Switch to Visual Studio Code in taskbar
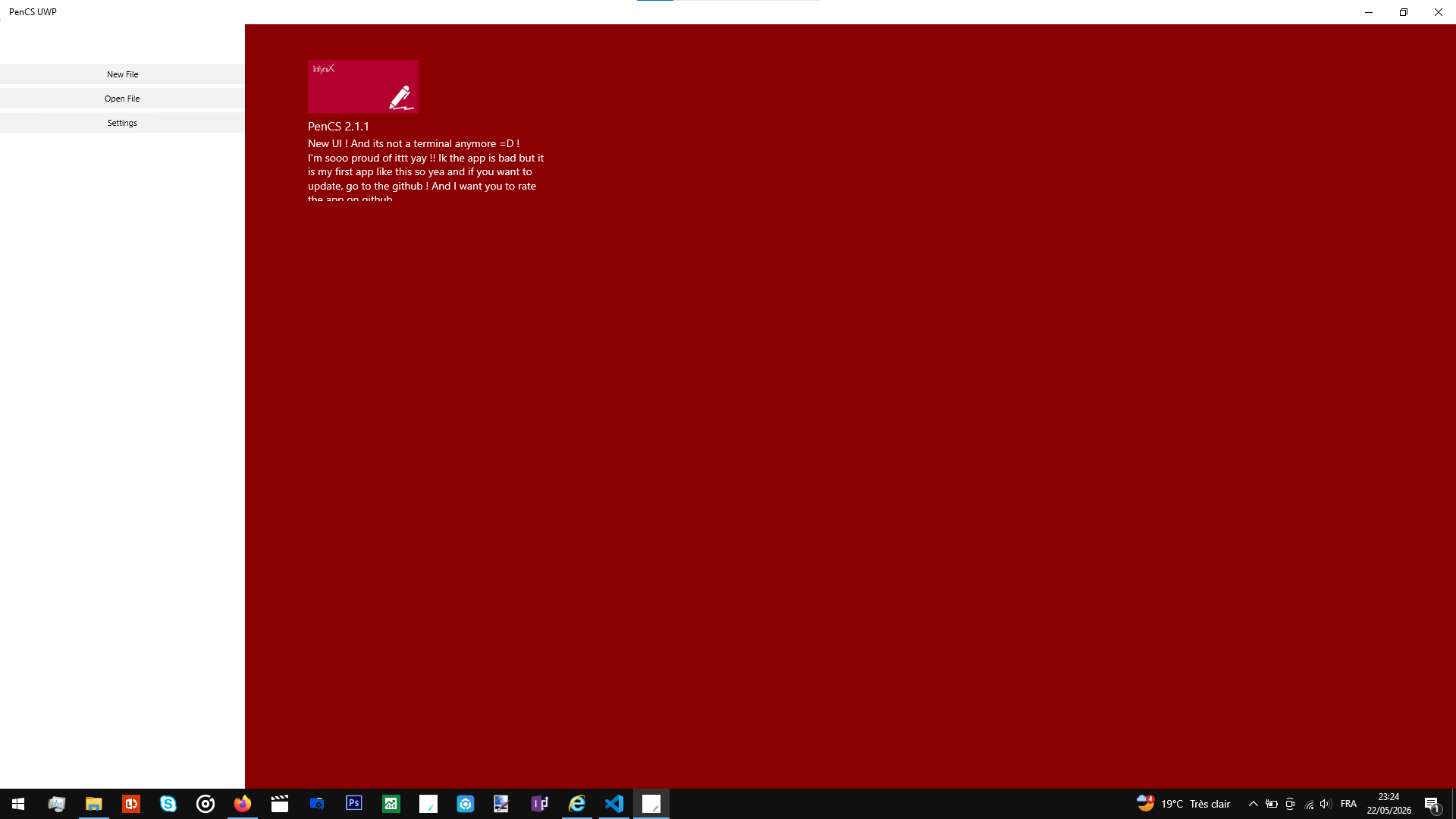 [614, 804]
